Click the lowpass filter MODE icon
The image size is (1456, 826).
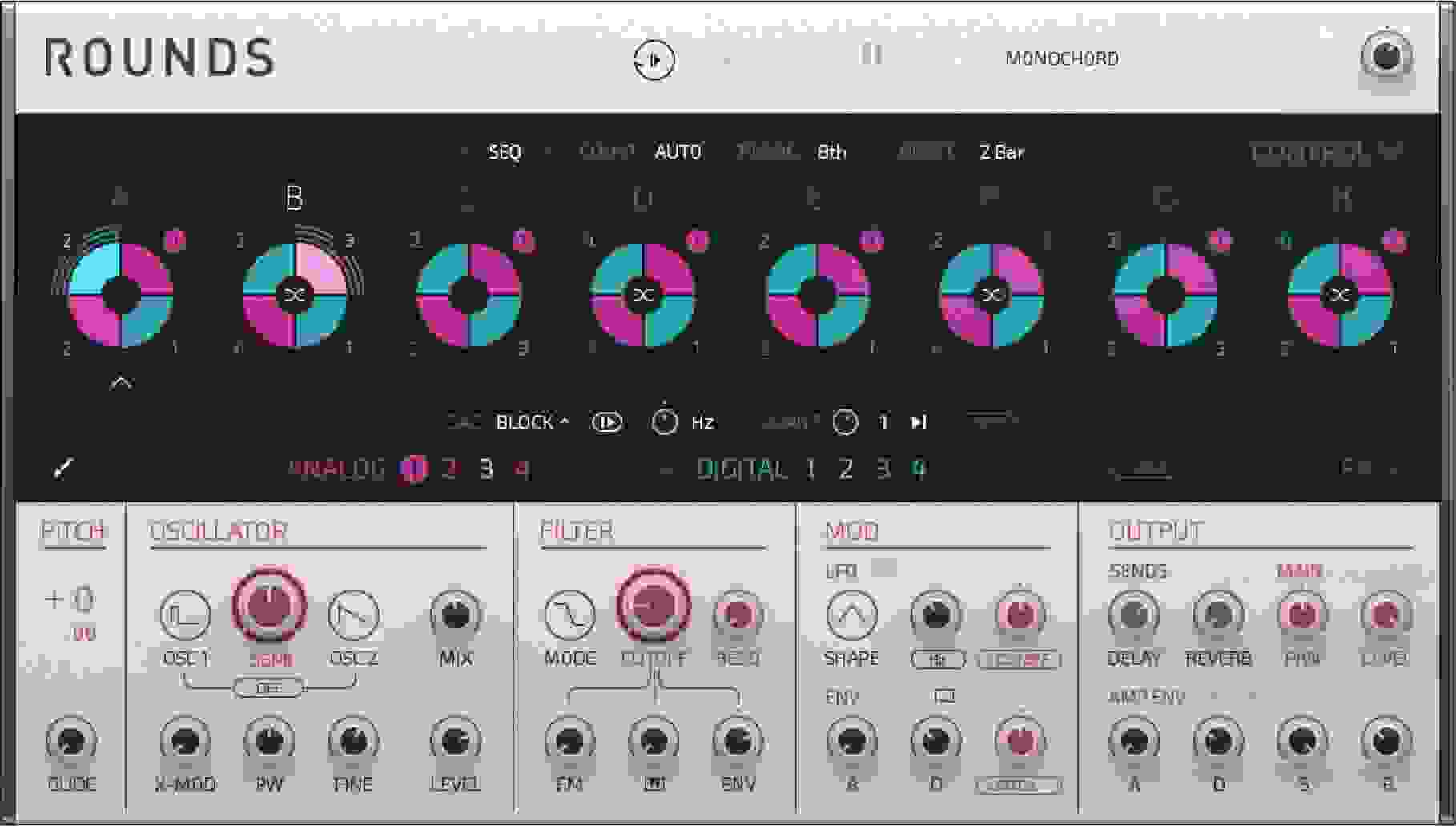[571, 615]
